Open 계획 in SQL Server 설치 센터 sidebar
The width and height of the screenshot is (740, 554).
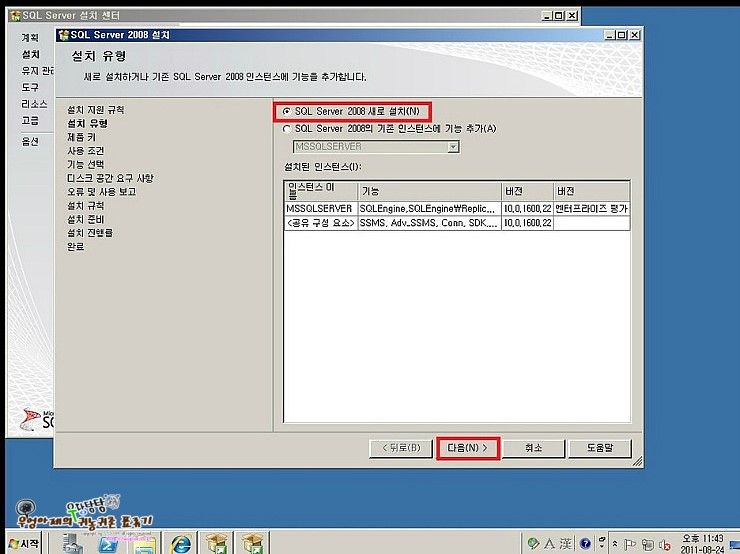coord(30,37)
